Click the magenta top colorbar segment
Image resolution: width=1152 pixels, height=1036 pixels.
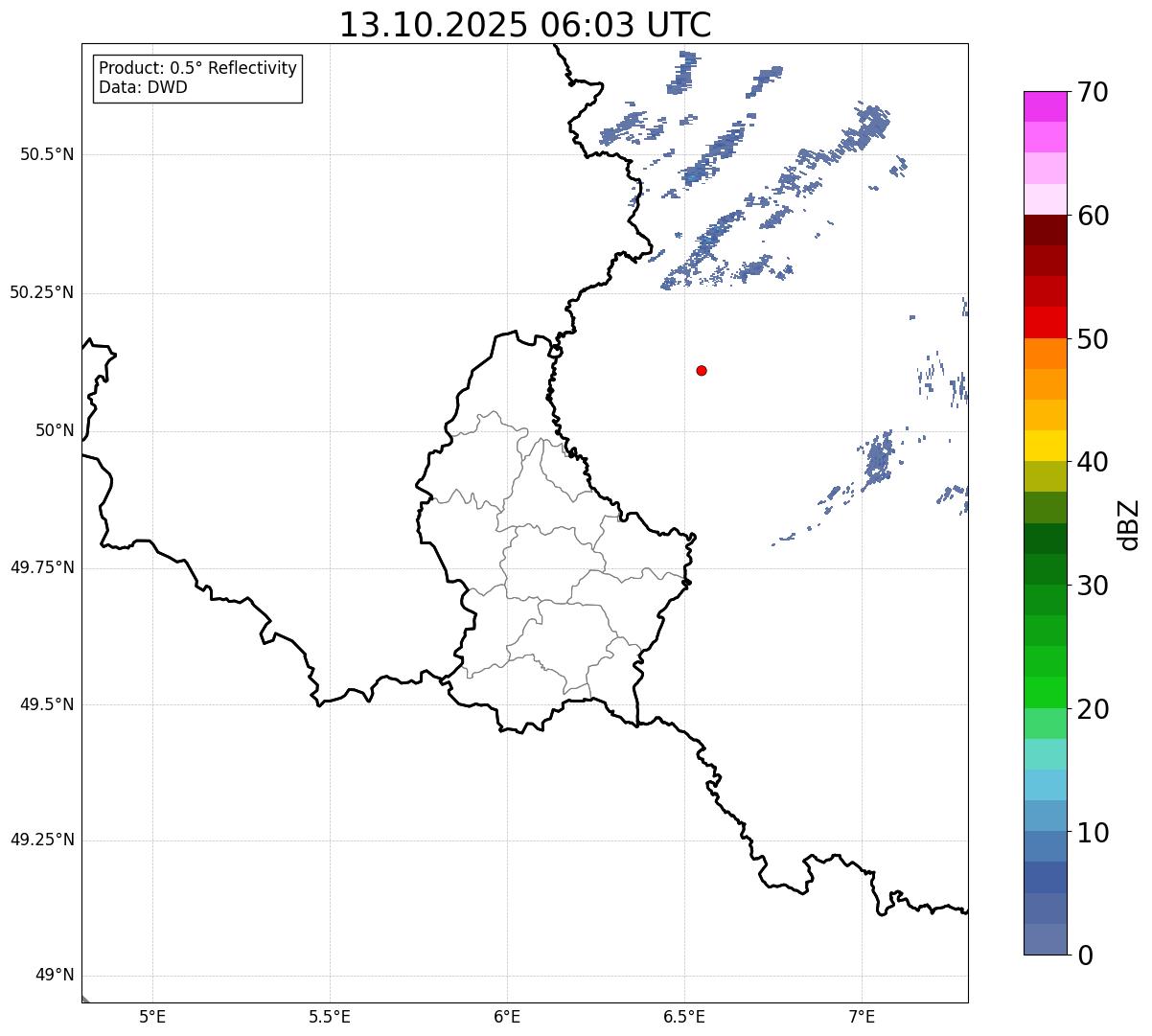[1045, 106]
